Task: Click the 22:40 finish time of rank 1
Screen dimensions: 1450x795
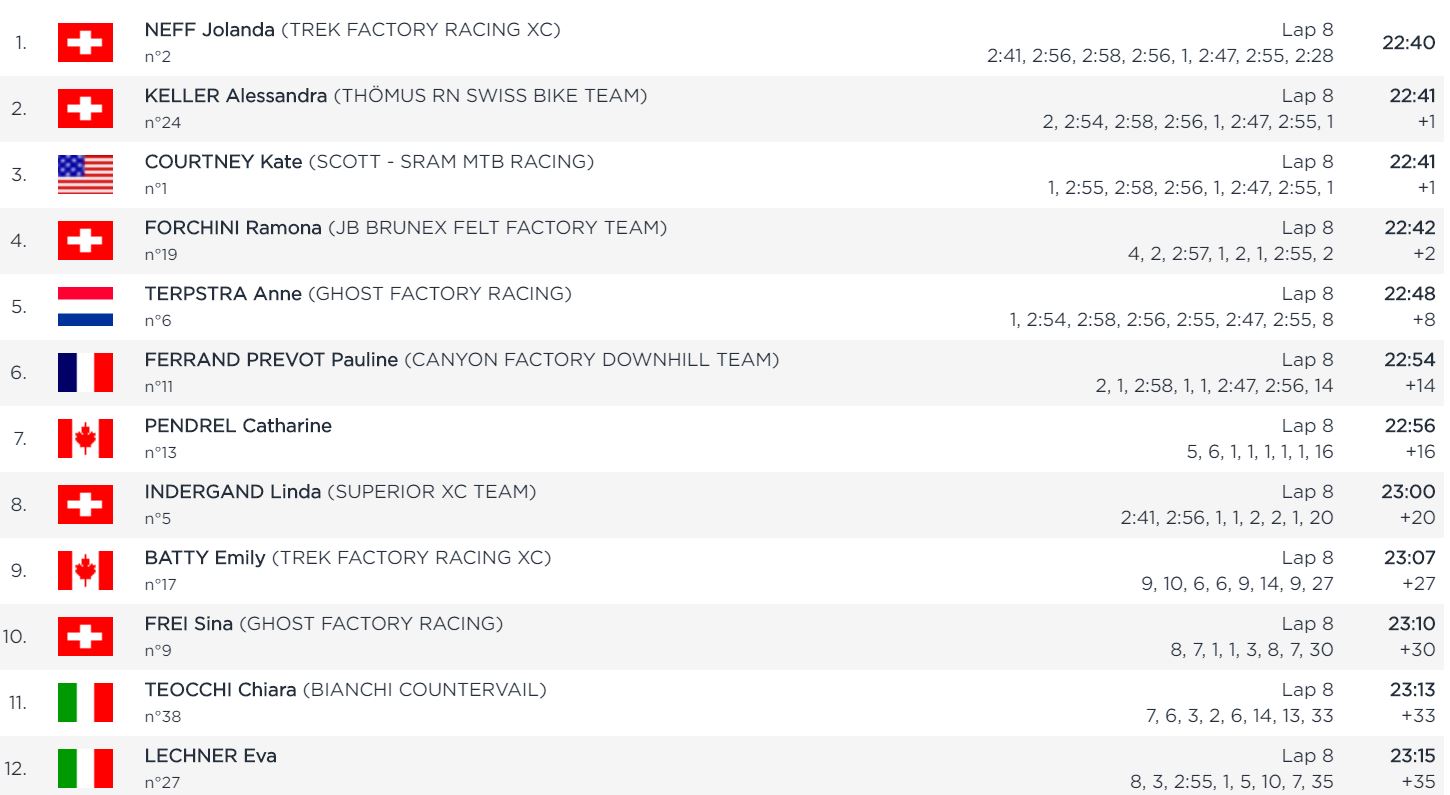Action: 1409,43
